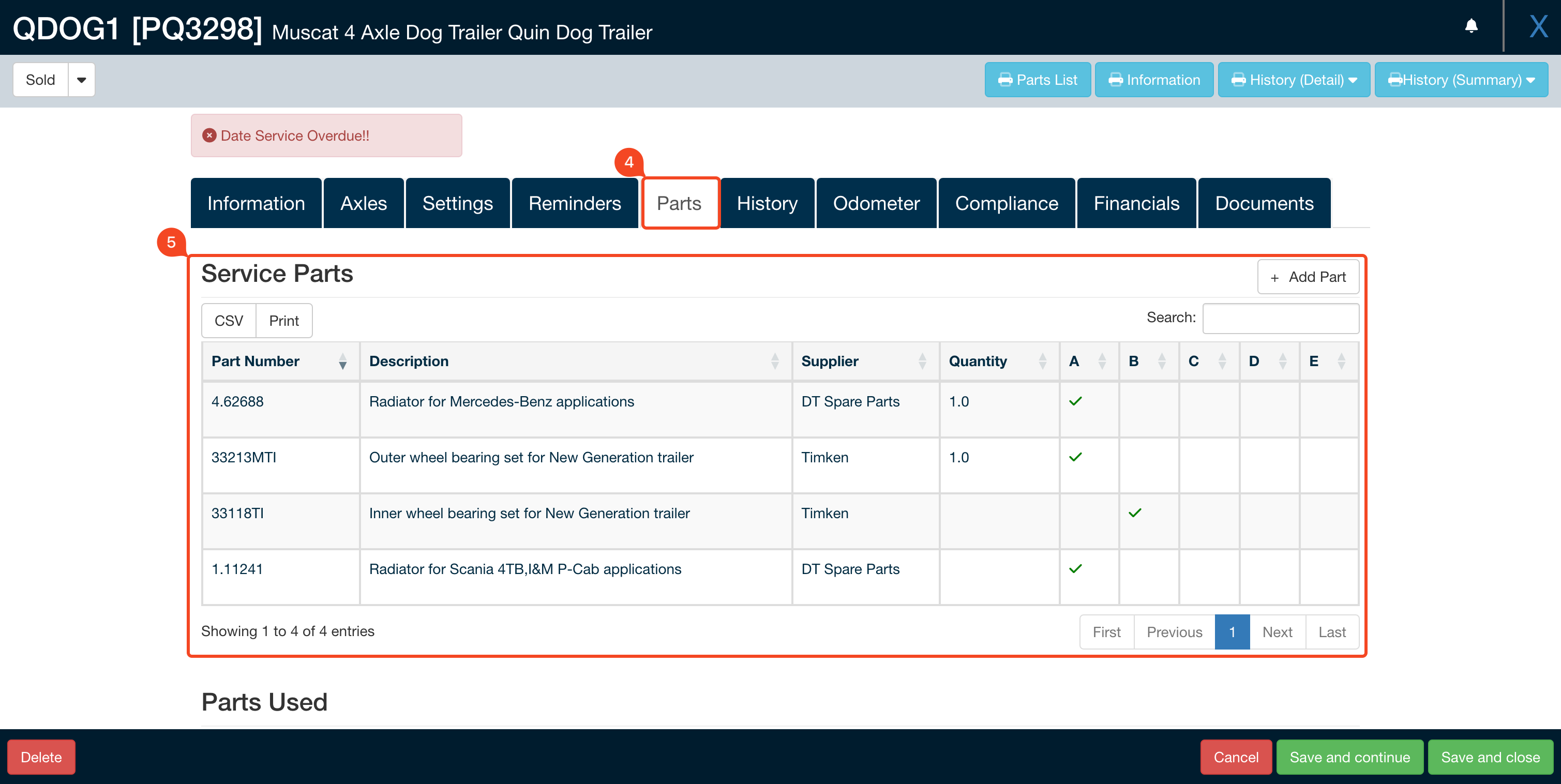Go to Last page of entries
The height and width of the screenshot is (784, 1561).
pyautogui.click(x=1332, y=631)
